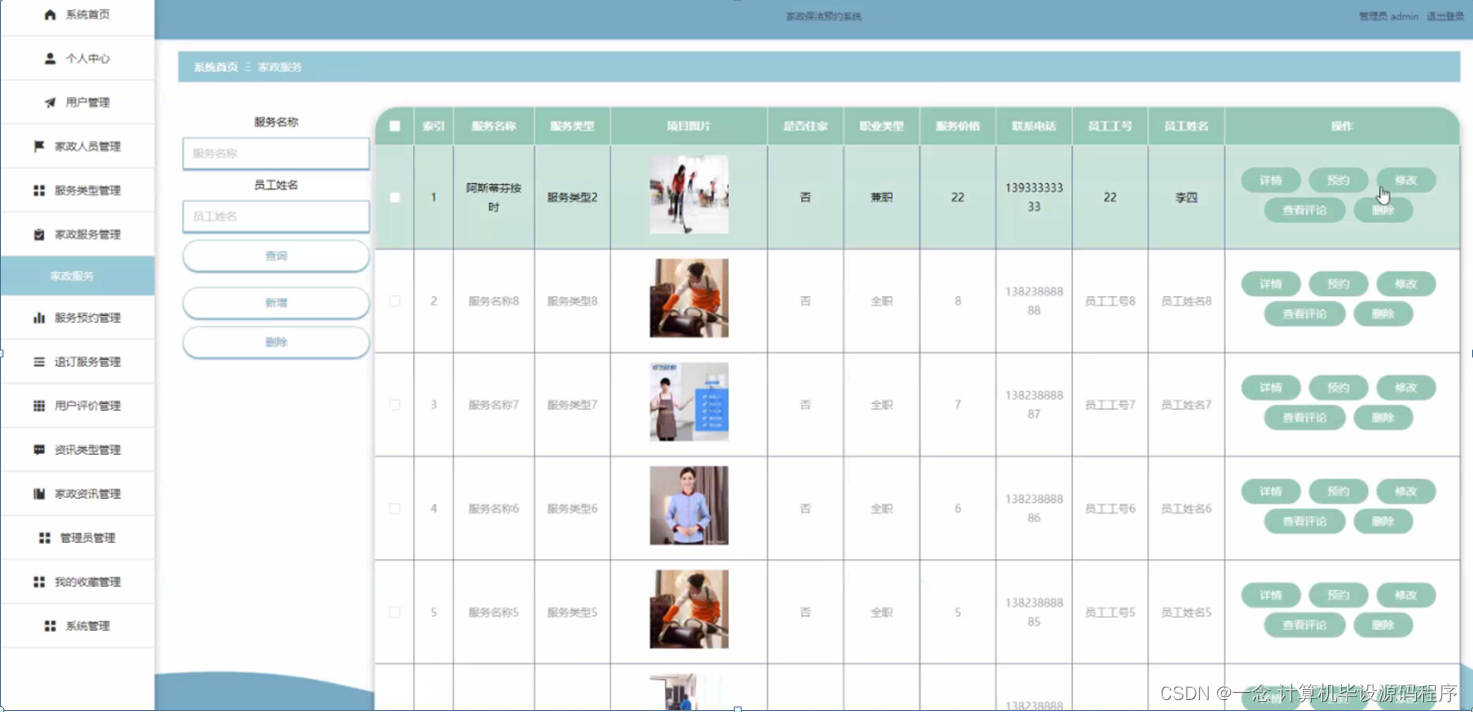Click the chart icon beside 家政资讯管理

[39, 494]
